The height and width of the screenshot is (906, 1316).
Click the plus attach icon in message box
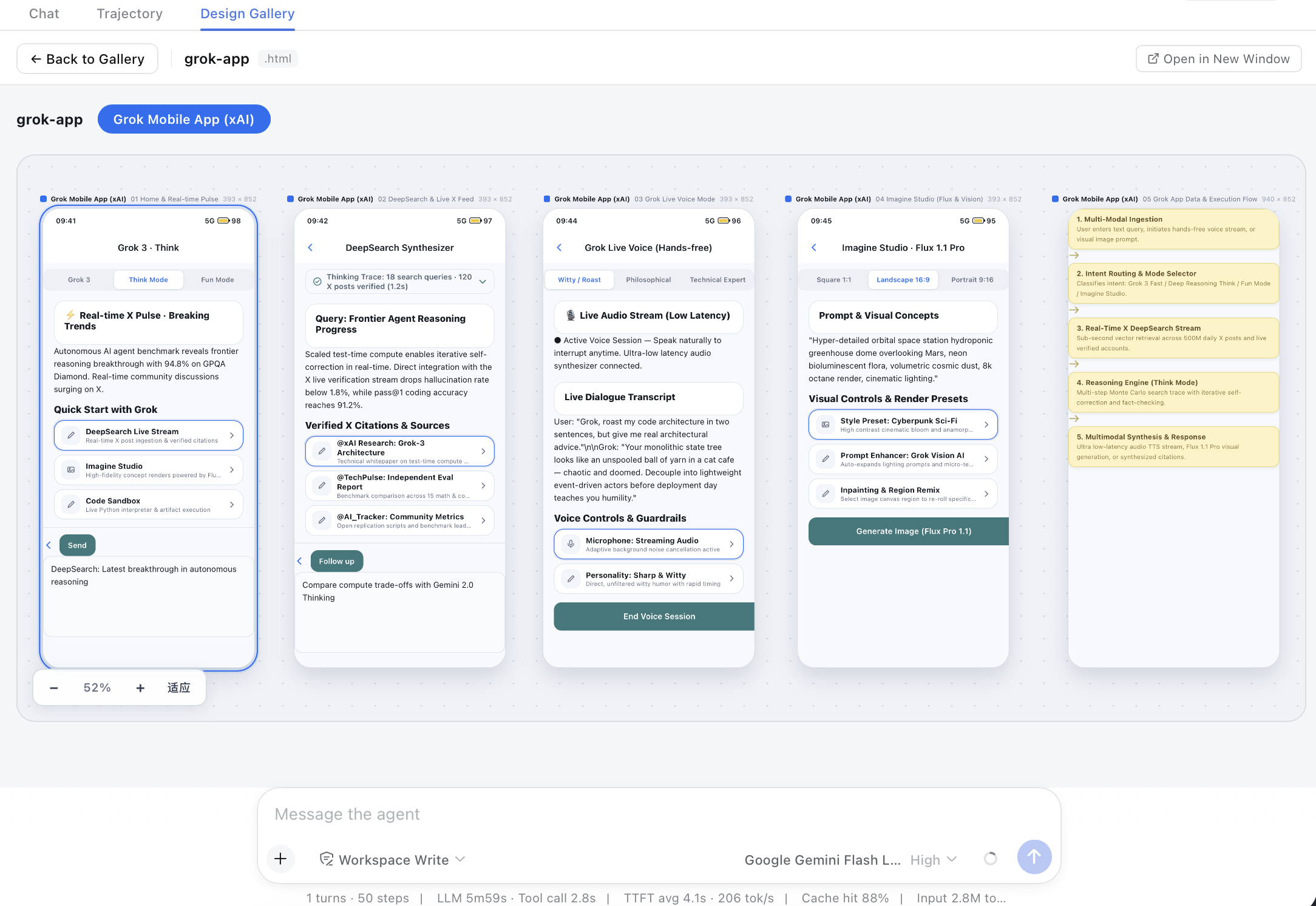pos(280,859)
